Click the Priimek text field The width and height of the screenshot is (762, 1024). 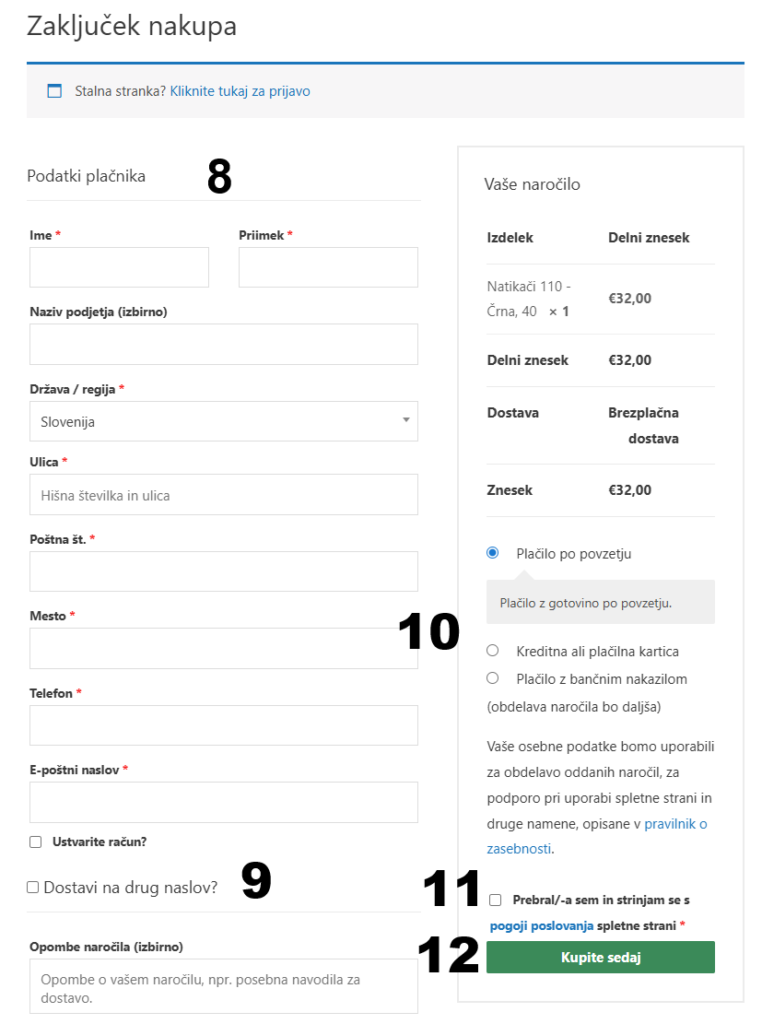pyautogui.click(x=328, y=267)
